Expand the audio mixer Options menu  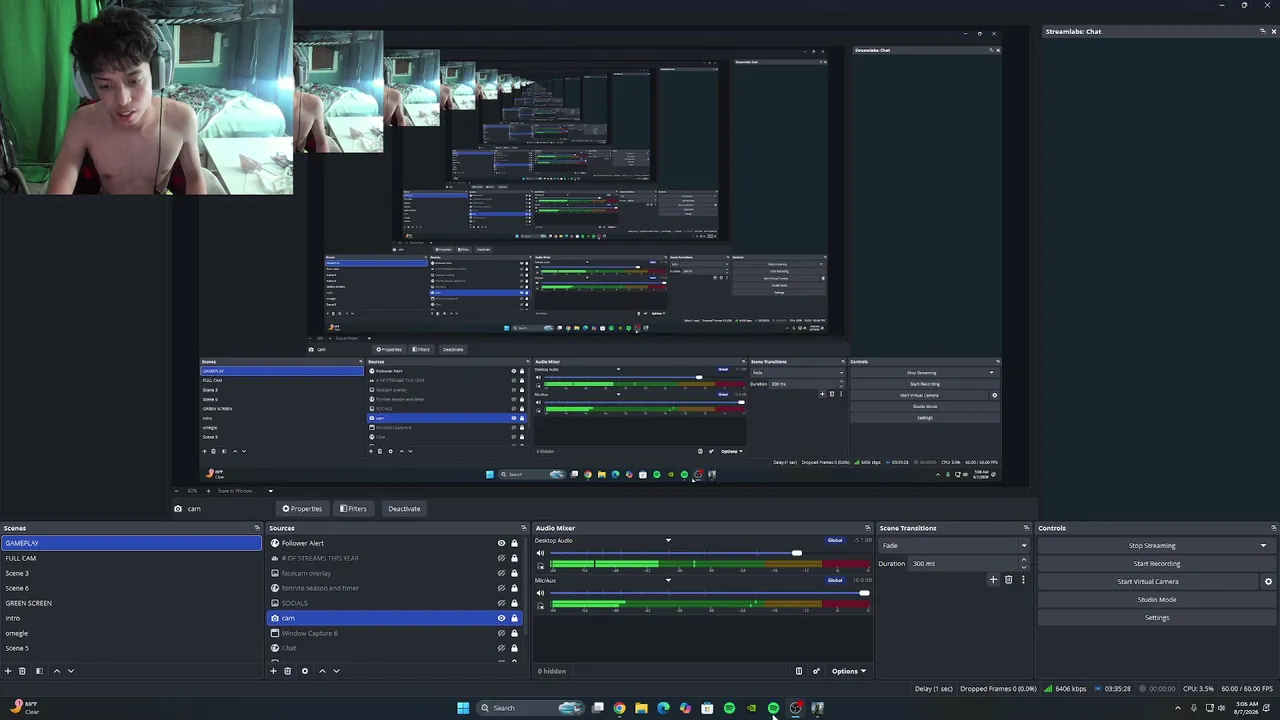(848, 671)
